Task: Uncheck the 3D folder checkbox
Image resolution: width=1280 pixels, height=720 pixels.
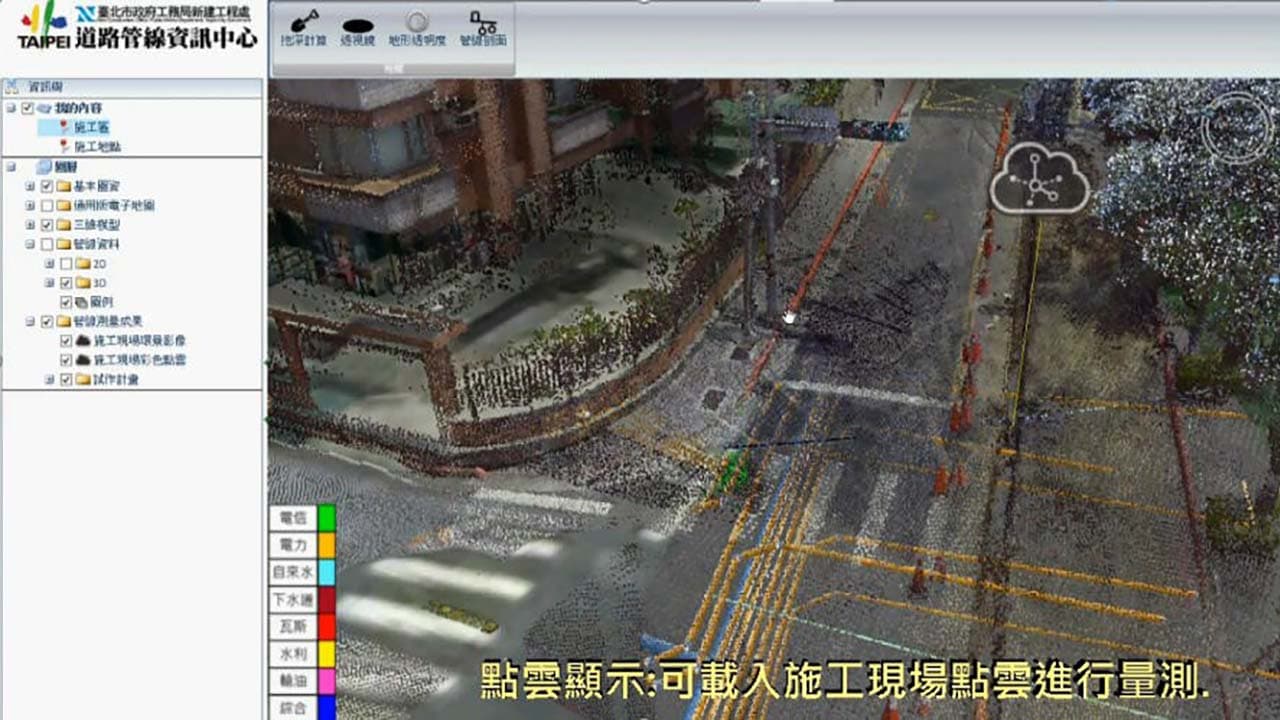Action: point(66,283)
